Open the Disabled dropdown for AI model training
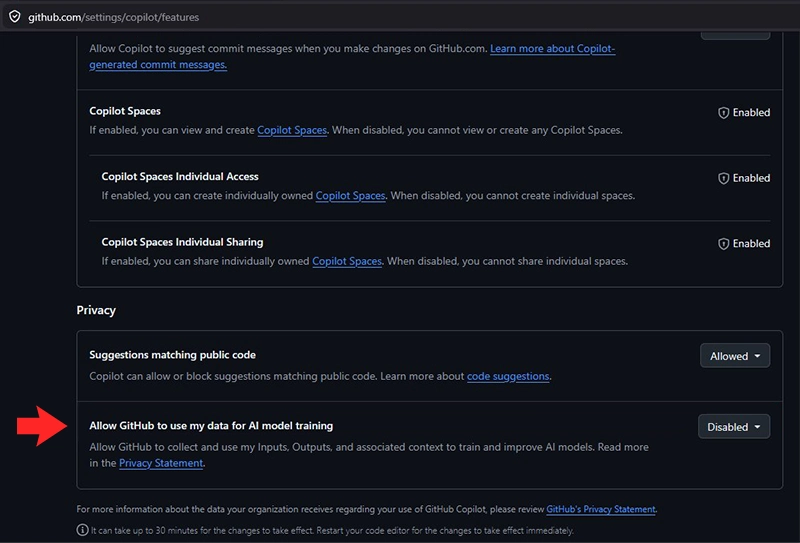This screenshot has height=543, width=800. click(x=734, y=427)
